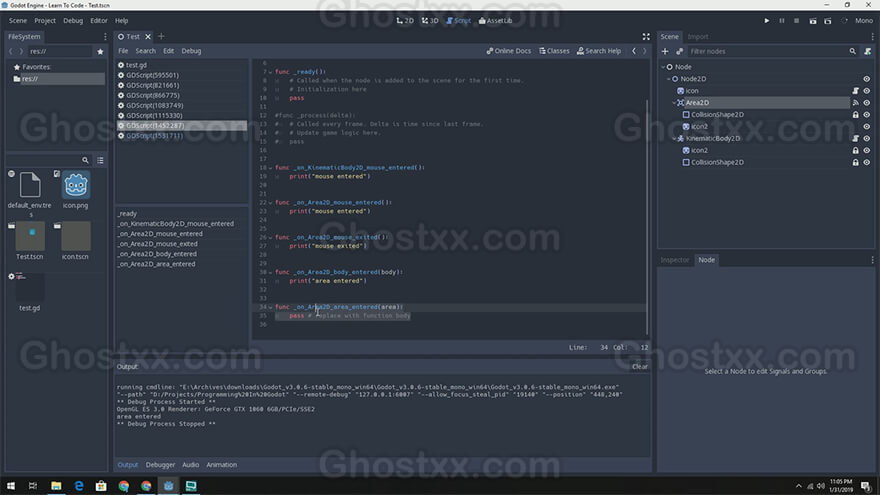Image resolution: width=880 pixels, height=495 pixels.
Task: Toggle Node2D visibility
Action: click(x=867, y=79)
